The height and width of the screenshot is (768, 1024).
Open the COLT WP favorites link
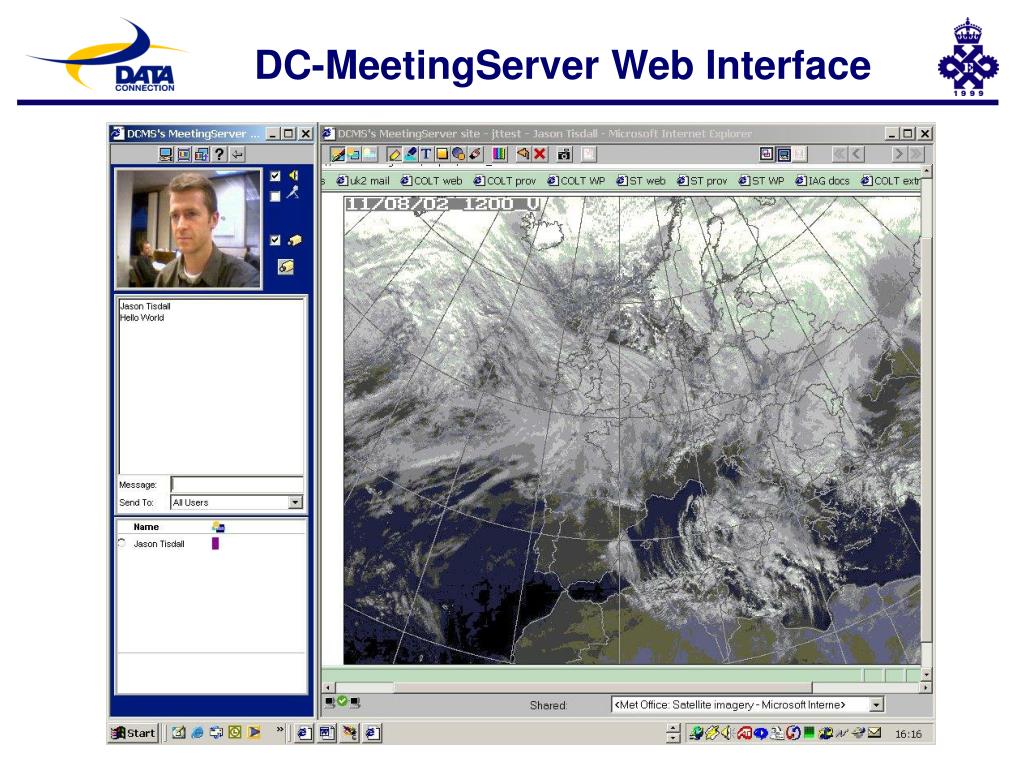click(576, 181)
